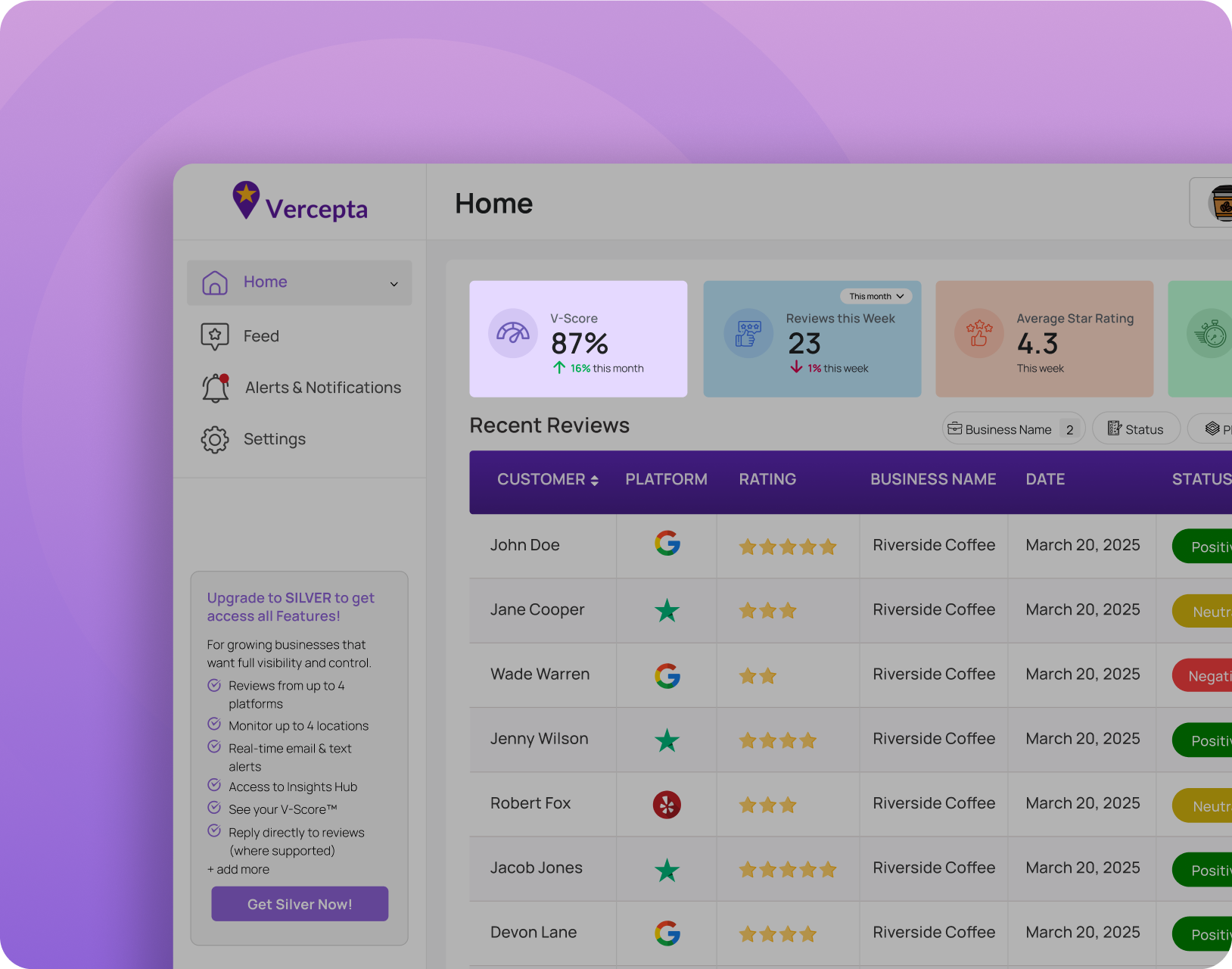Click the Neutral status badge for Jane Cooper

click(1203, 612)
